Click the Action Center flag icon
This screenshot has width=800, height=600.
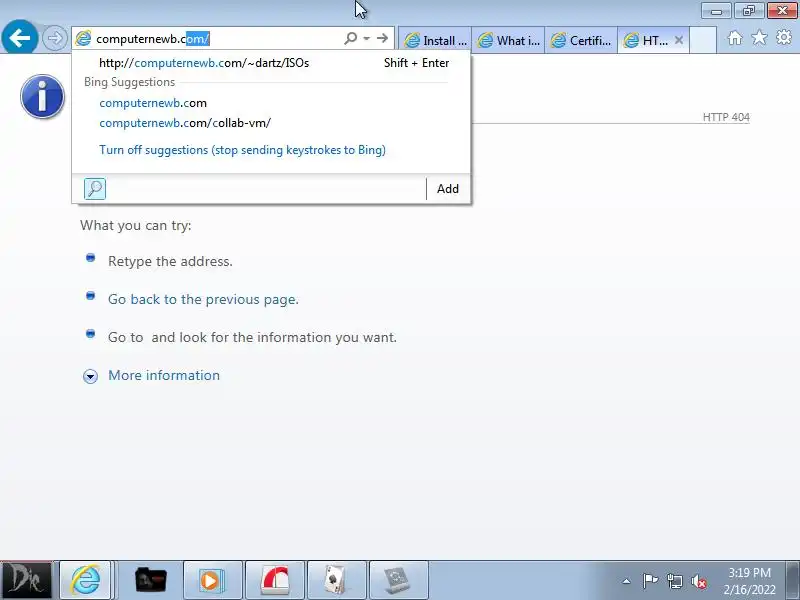(x=650, y=581)
